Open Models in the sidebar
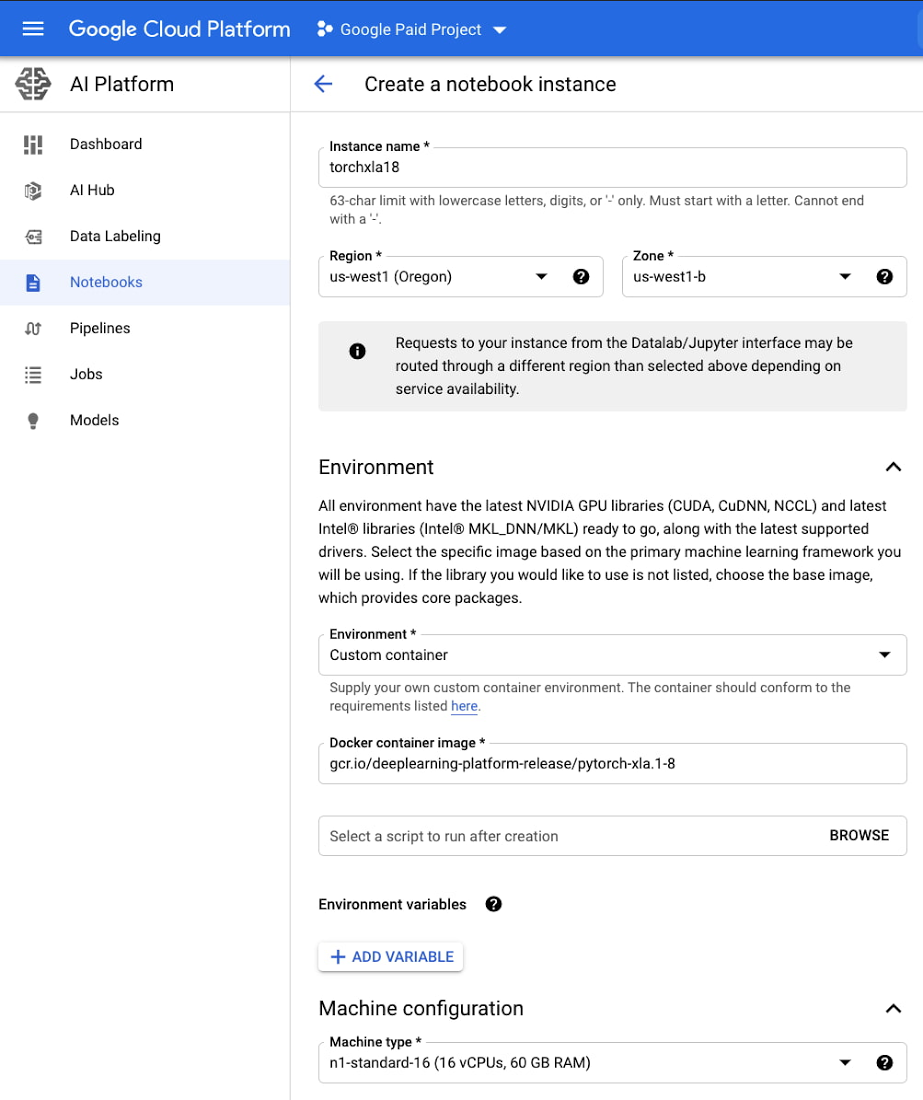The height and width of the screenshot is (1100, 923). (95, 420)
